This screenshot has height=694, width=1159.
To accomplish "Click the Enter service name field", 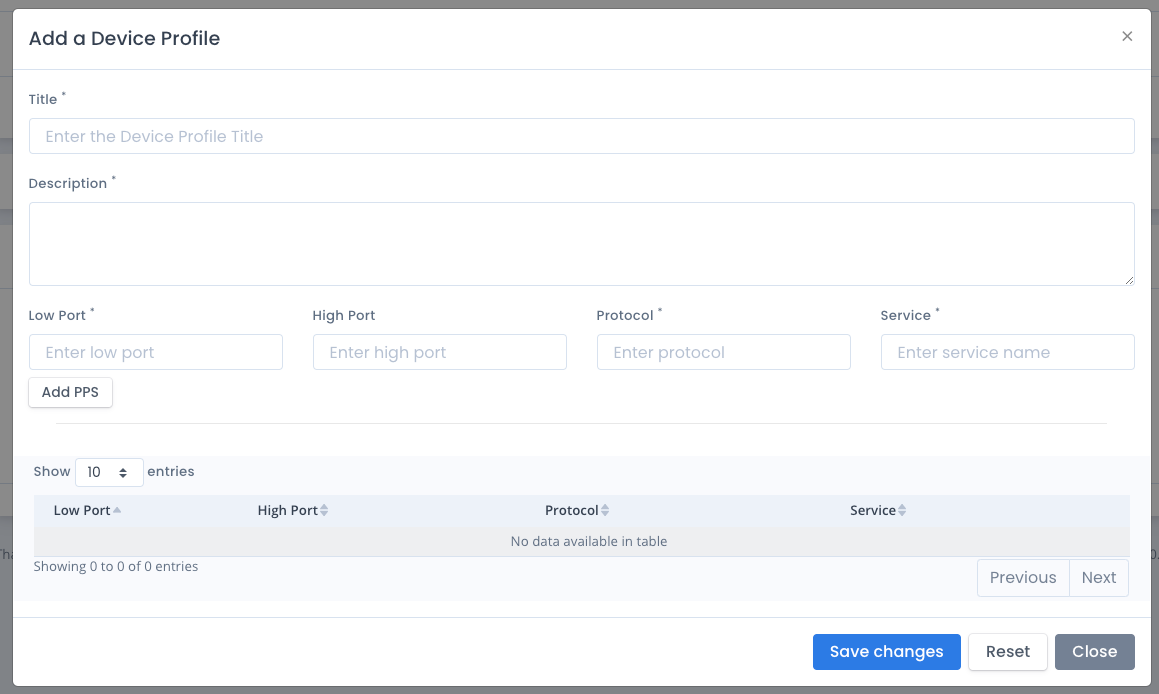I will (x=1007, y=352).
